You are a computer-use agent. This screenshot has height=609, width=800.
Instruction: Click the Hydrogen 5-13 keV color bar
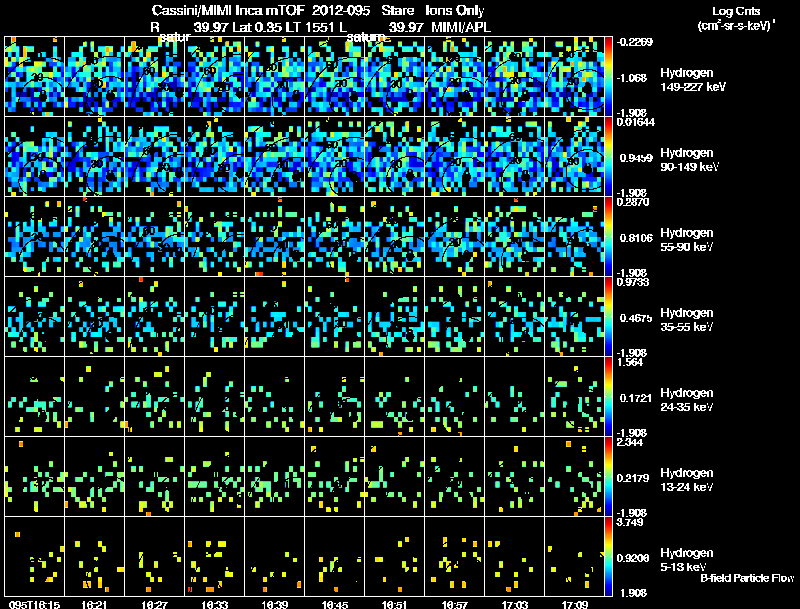click(x=608, y=556)
